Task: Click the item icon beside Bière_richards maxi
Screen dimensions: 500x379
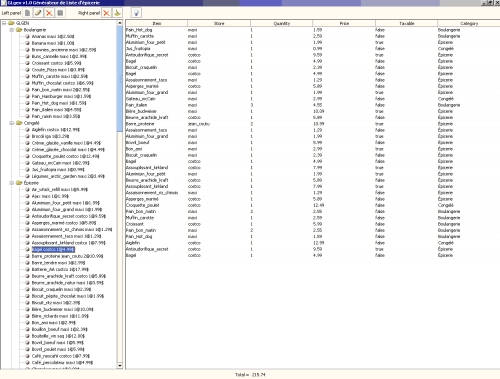Action: click(x=28, y=316)
